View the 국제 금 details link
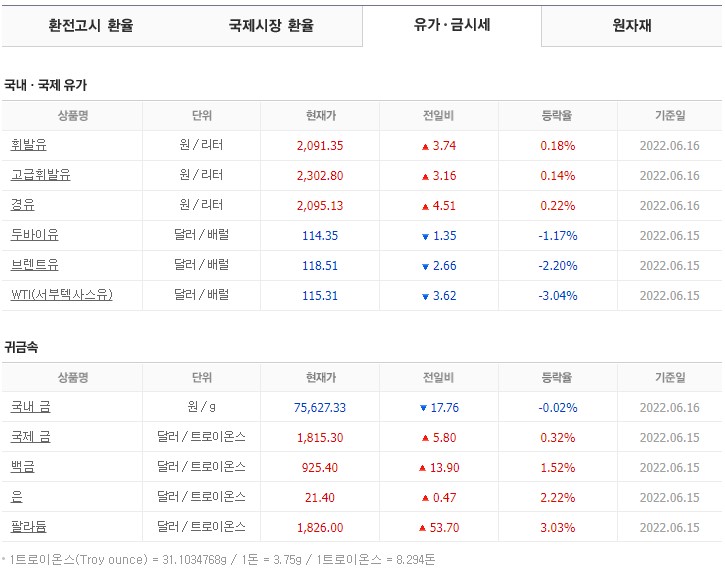The height and width of the screenshot is (573, 725). point(31,437)
